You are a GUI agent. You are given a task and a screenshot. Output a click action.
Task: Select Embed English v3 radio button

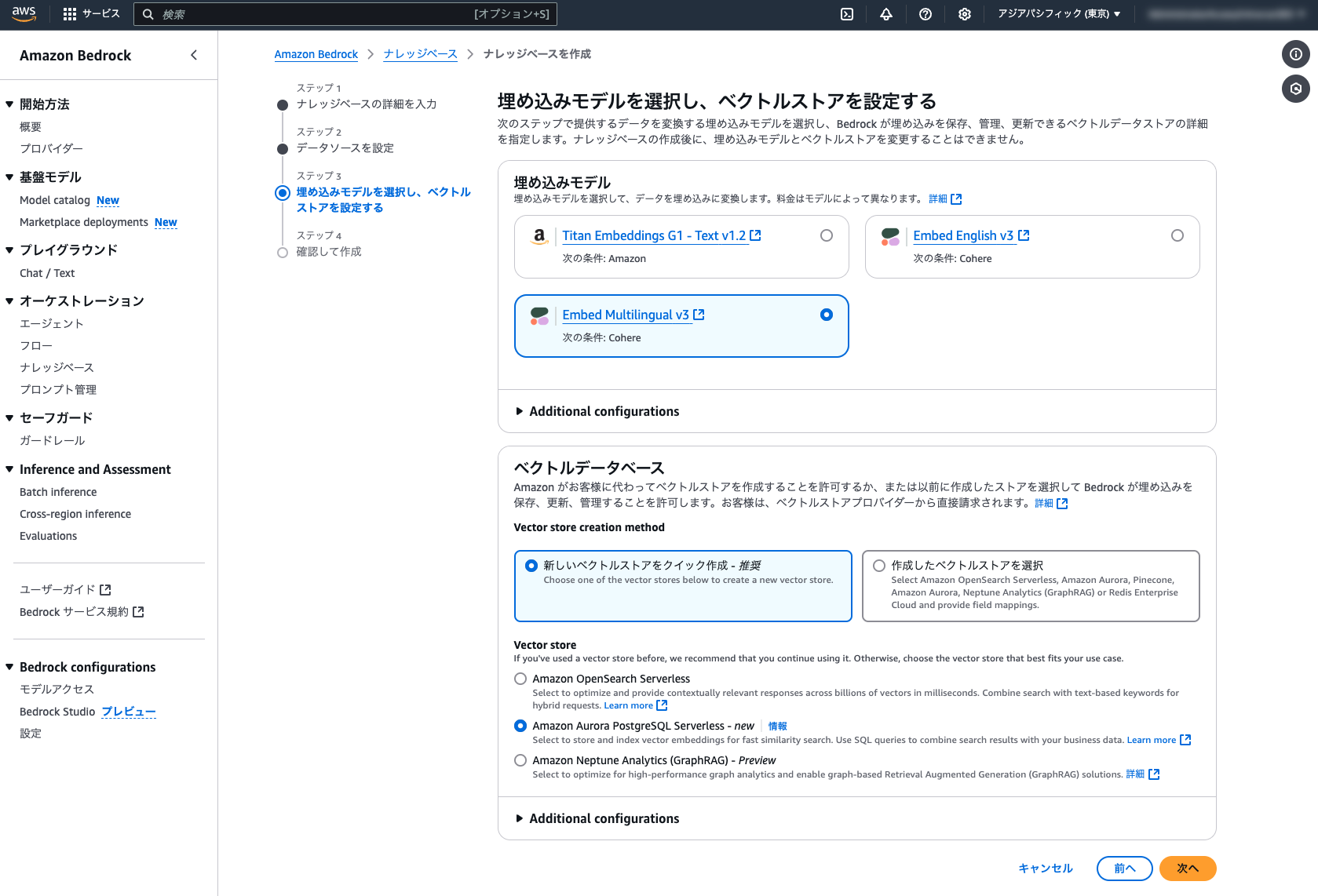(x=1177, y=235)
